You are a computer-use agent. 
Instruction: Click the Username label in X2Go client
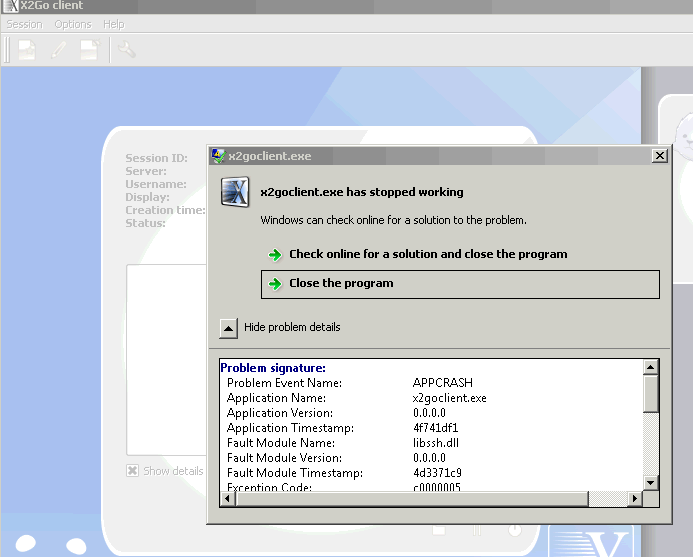point(156,184)
